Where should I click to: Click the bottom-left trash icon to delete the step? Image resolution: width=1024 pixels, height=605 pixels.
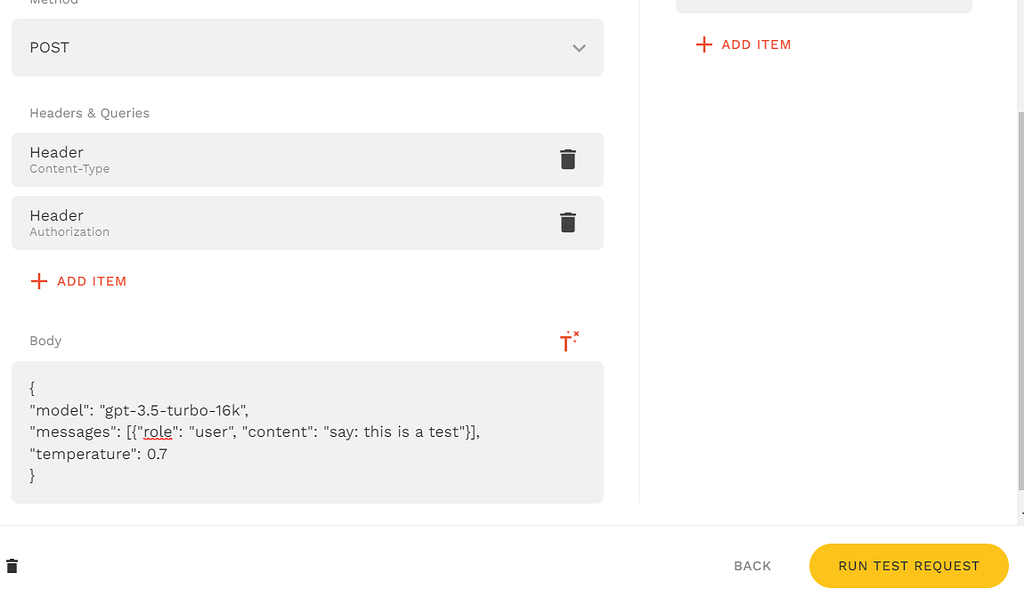point(12,566)
